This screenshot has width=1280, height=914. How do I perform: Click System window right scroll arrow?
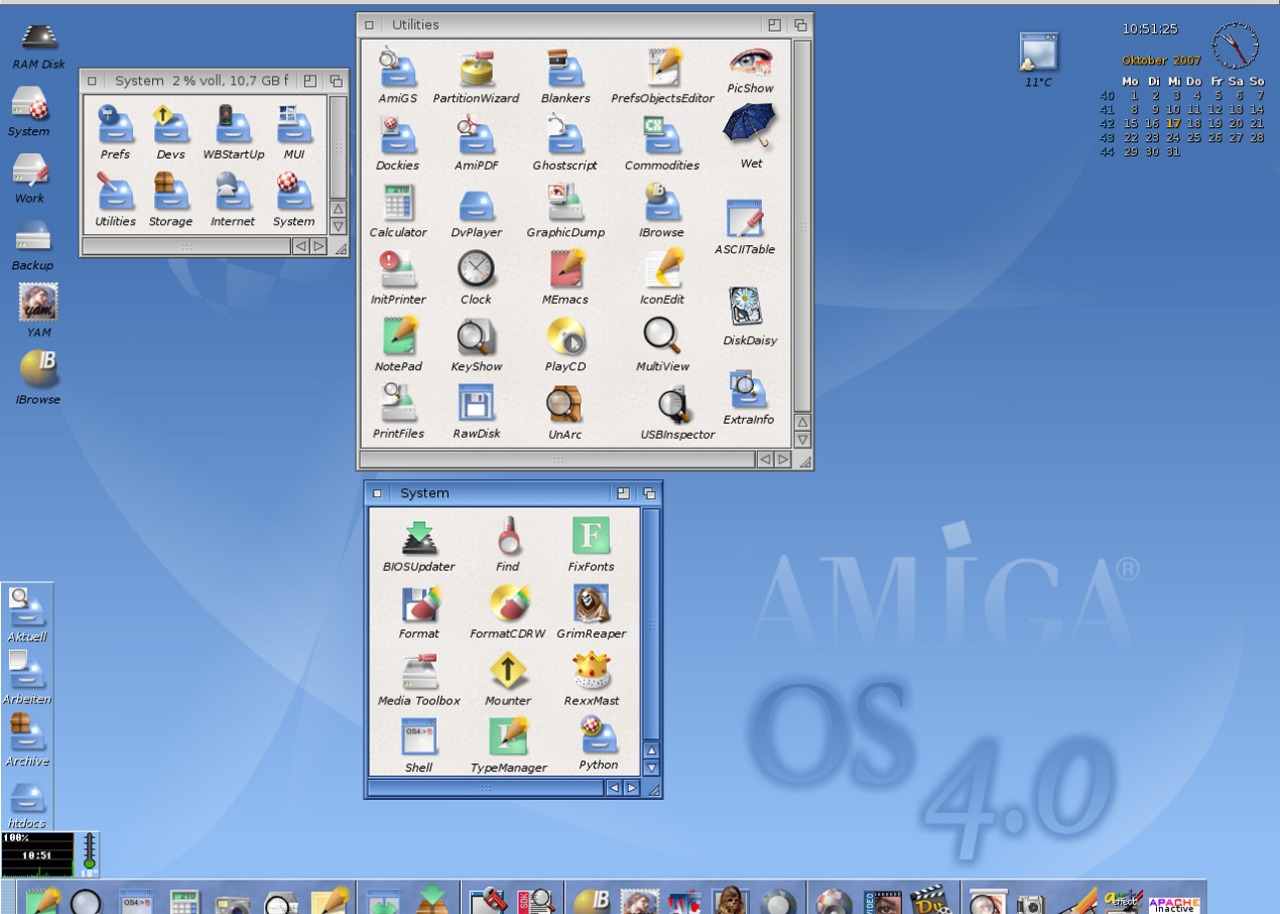(x=631, y=788)
